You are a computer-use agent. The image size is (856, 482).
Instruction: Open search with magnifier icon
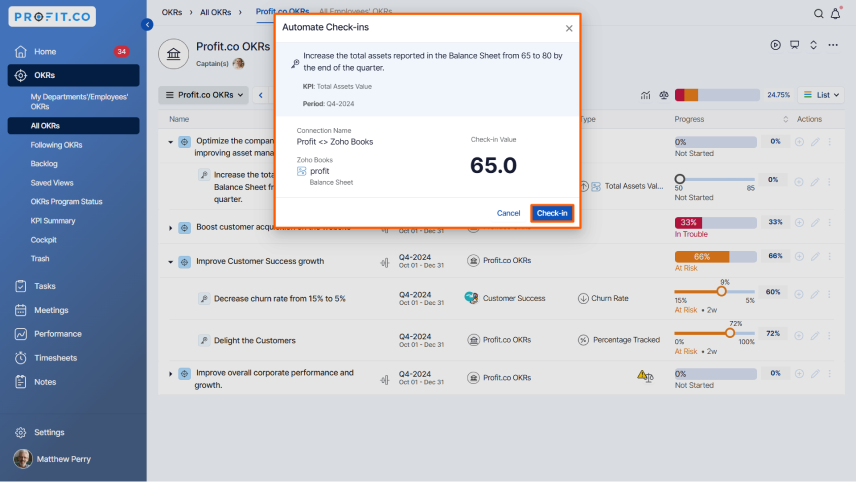point(818,14)
